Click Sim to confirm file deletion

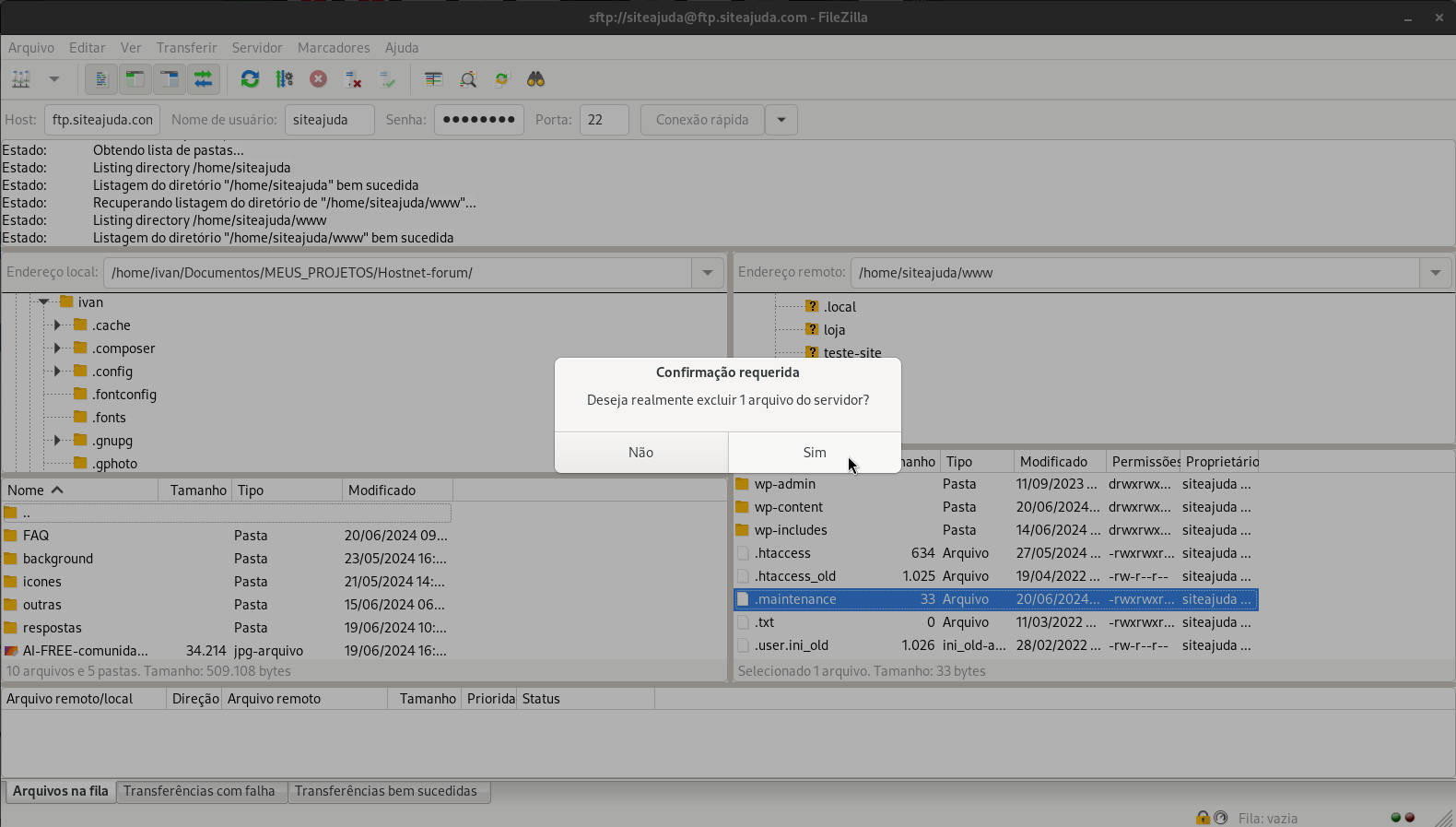pyautogui.click(x=815, y=453)
